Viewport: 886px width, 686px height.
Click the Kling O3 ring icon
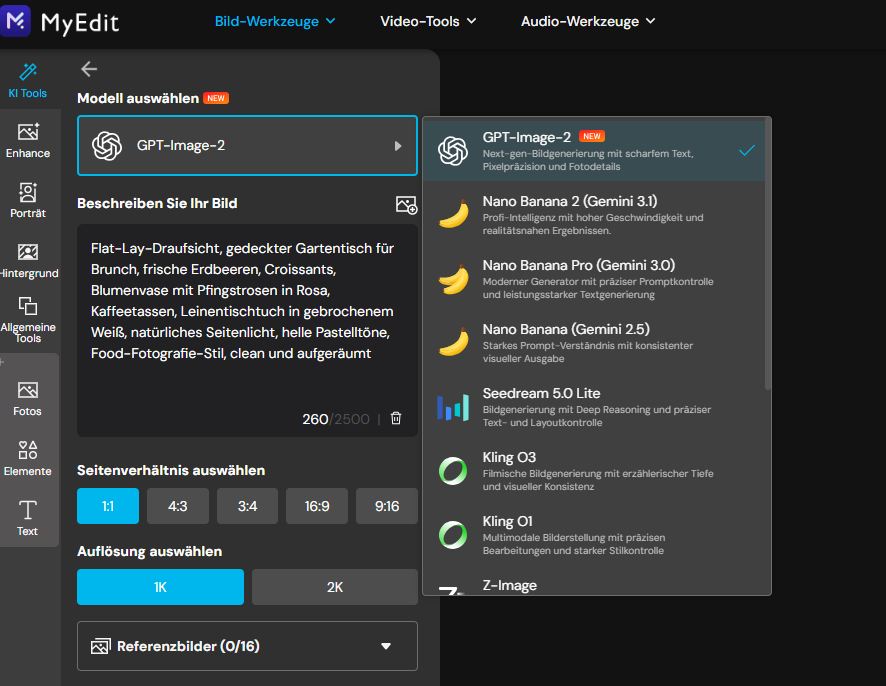453,471
